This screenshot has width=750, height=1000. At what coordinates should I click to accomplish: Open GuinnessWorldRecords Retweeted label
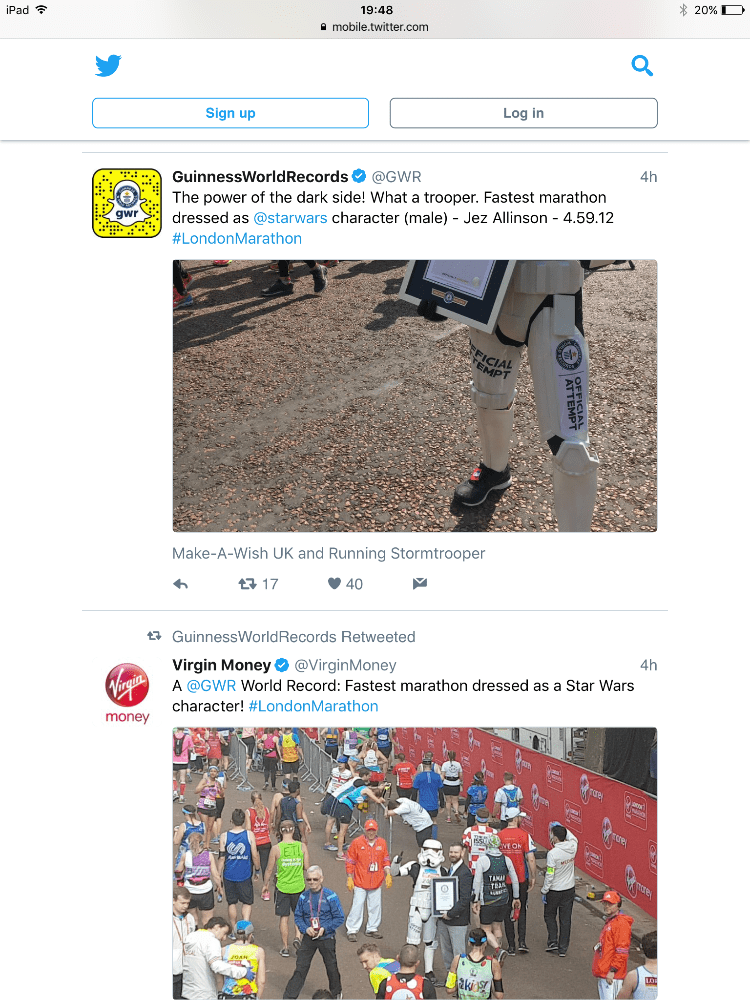click(293, 636)
